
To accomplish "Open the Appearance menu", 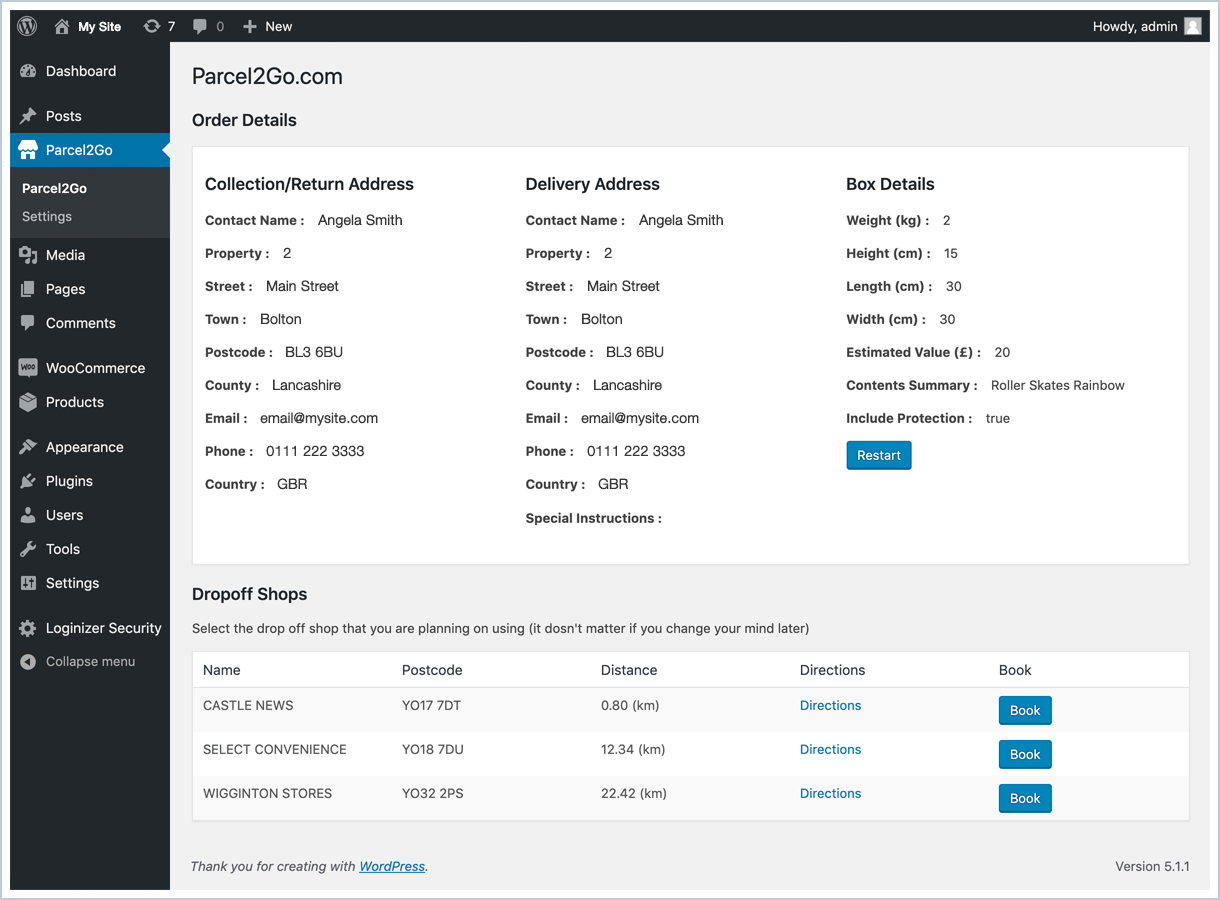I will pos(84,447).
